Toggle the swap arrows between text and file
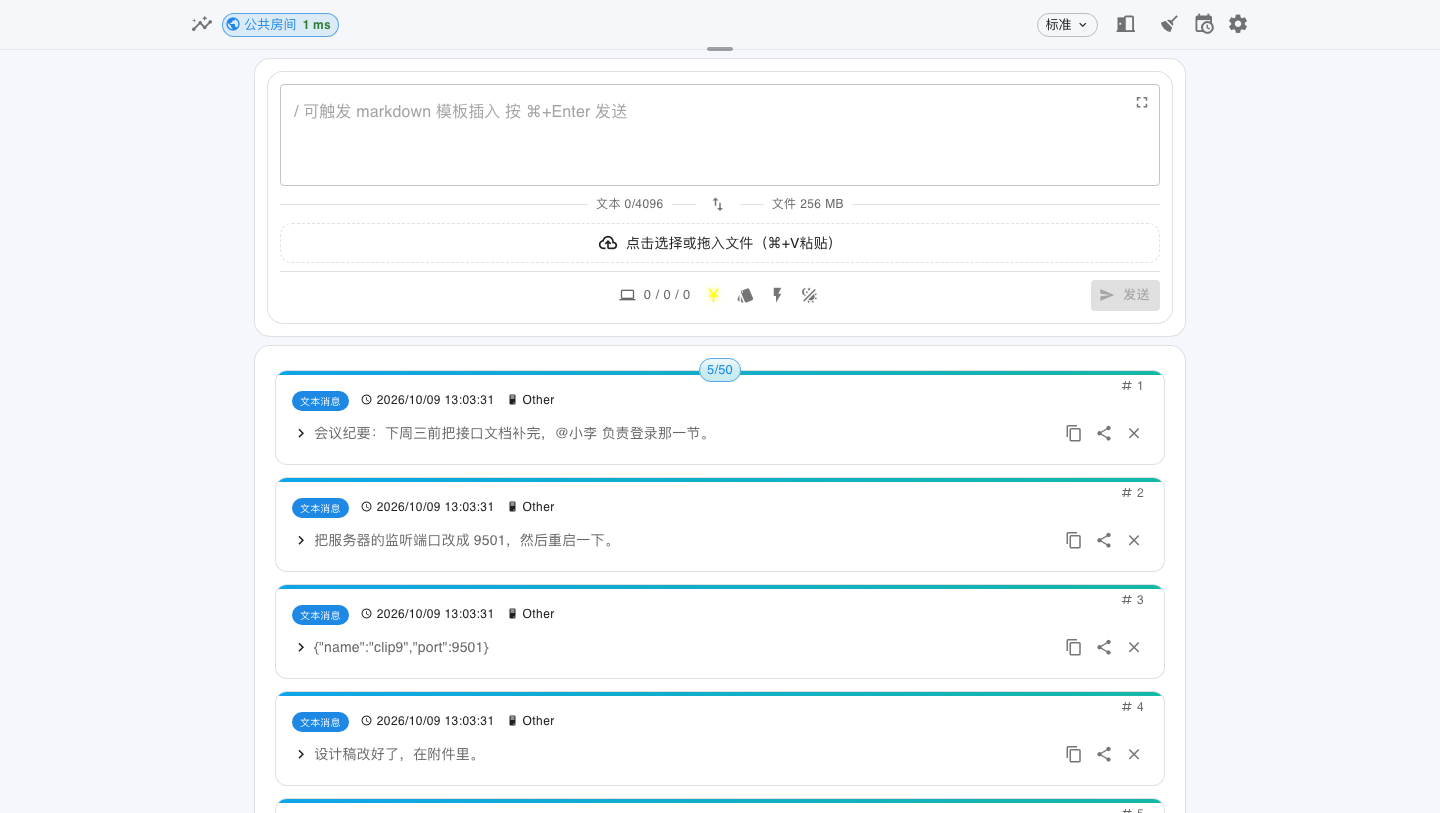The height and width of the screenshot is (813, 1440). click(x=717, y=204)
